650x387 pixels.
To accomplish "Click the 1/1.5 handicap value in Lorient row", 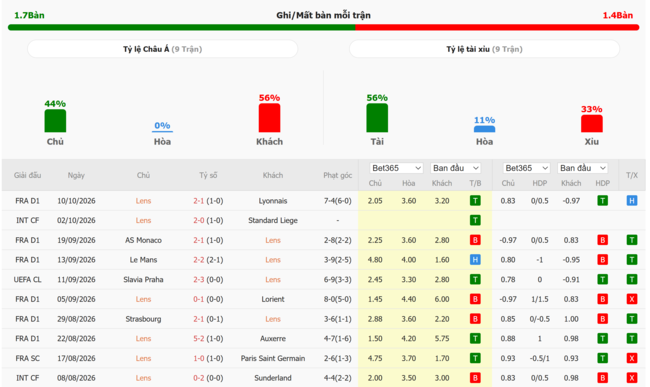I will coord(539,299).
